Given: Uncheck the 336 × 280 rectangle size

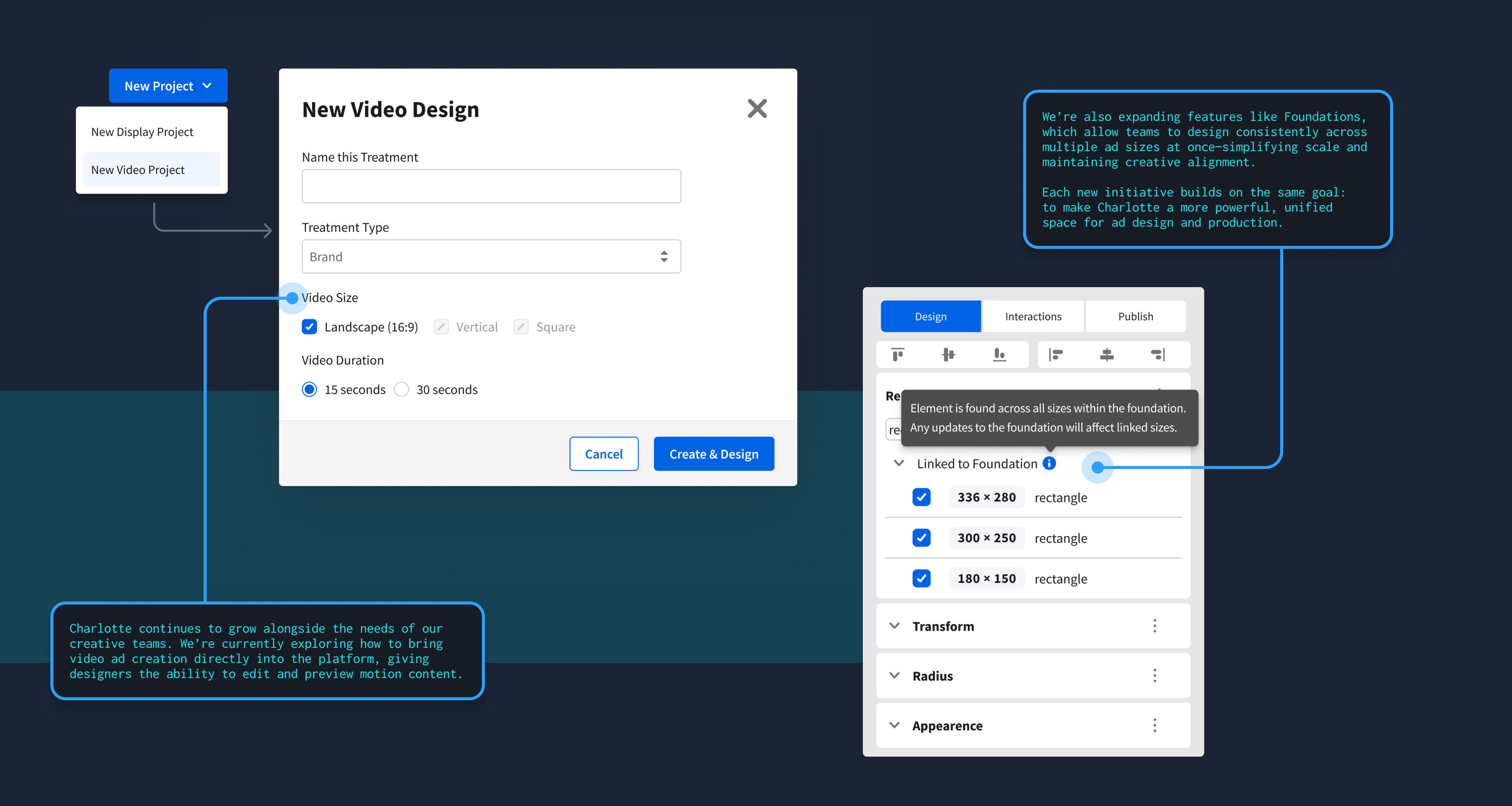Looking at the screenshot, I should coord(921,497).
